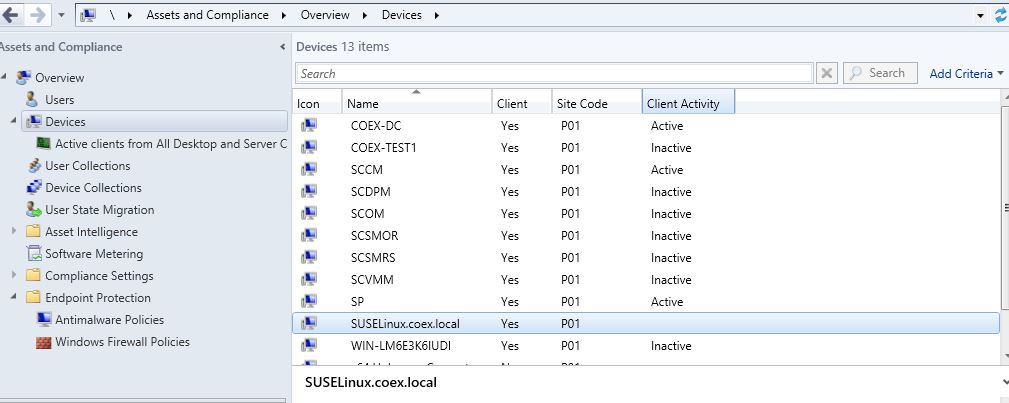Viewport: 1009px width, 403px height.
Task: Sort by the Client column header
Action: 522,104
